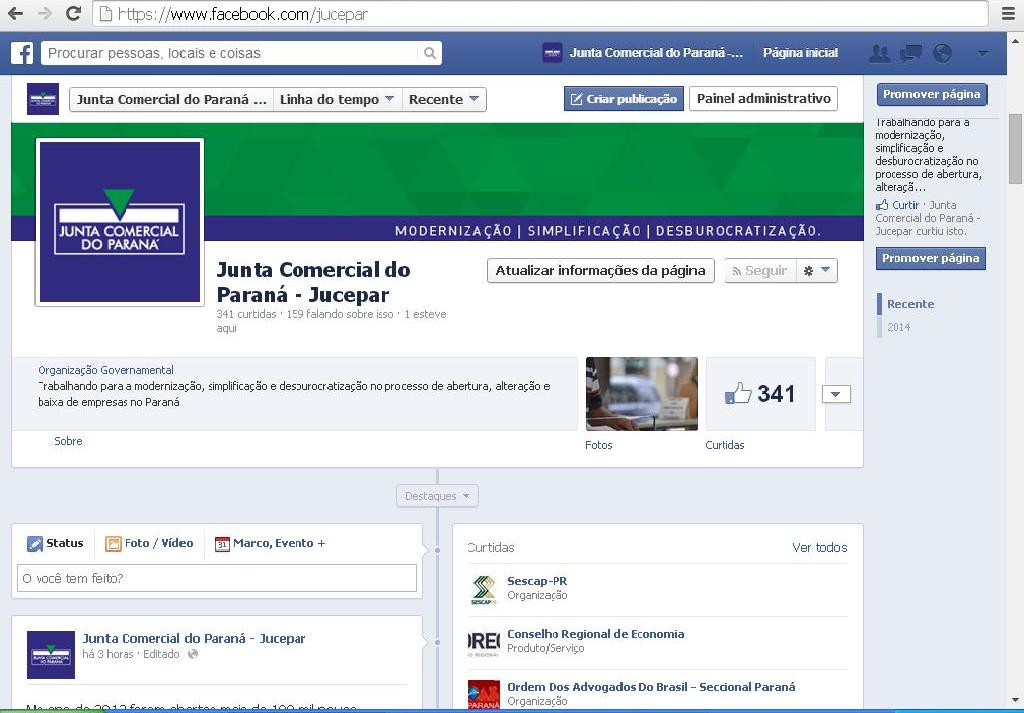Click the upper Promover página button
1024x713 pixels.
tap(932, 94)
